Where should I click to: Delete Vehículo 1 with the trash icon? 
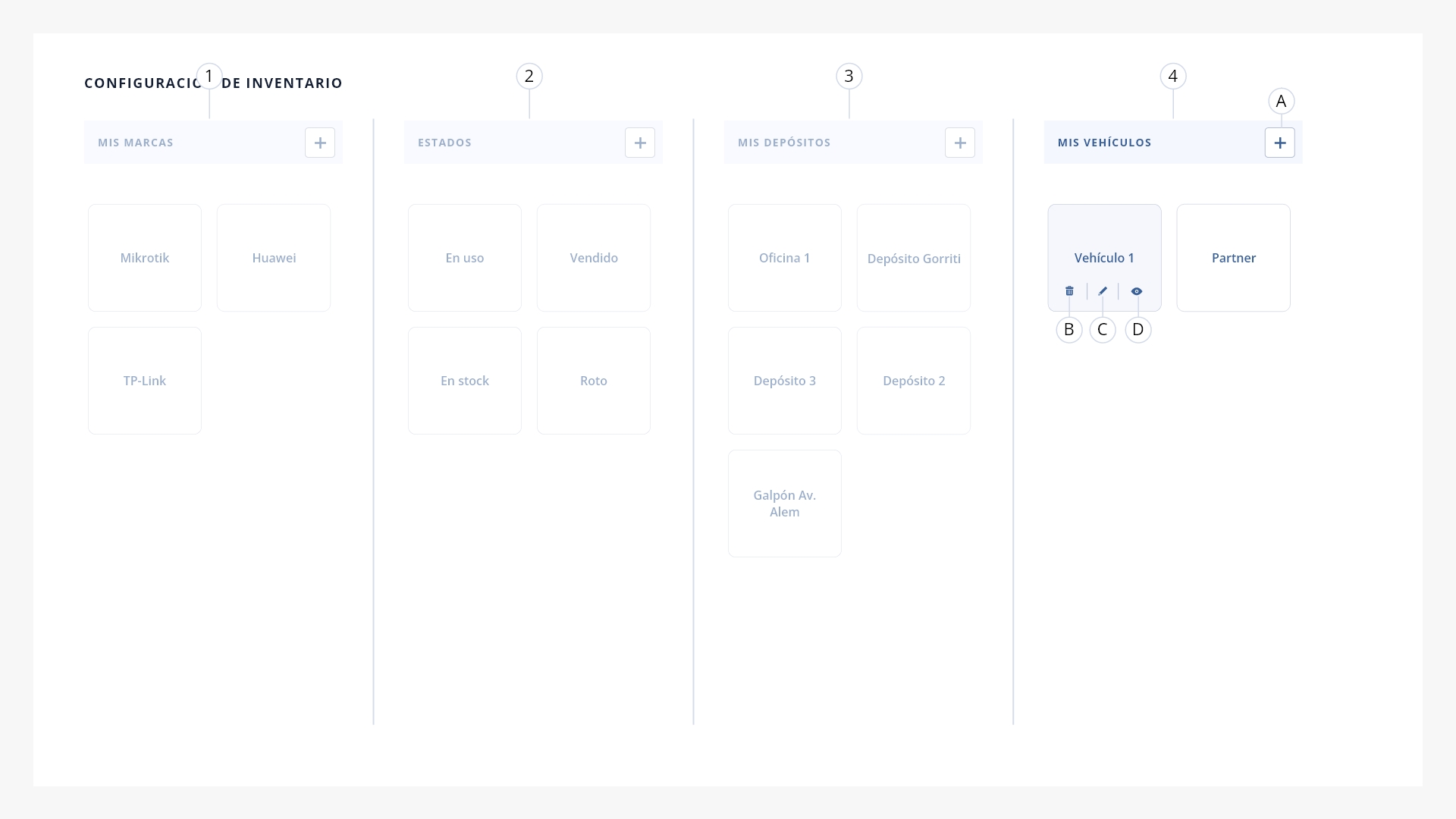click(1069, 291)
